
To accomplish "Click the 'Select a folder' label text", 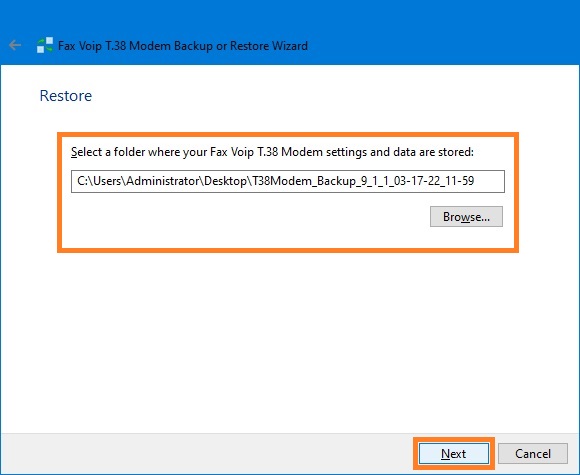I will pyautogui.click(x=272, y=152).
